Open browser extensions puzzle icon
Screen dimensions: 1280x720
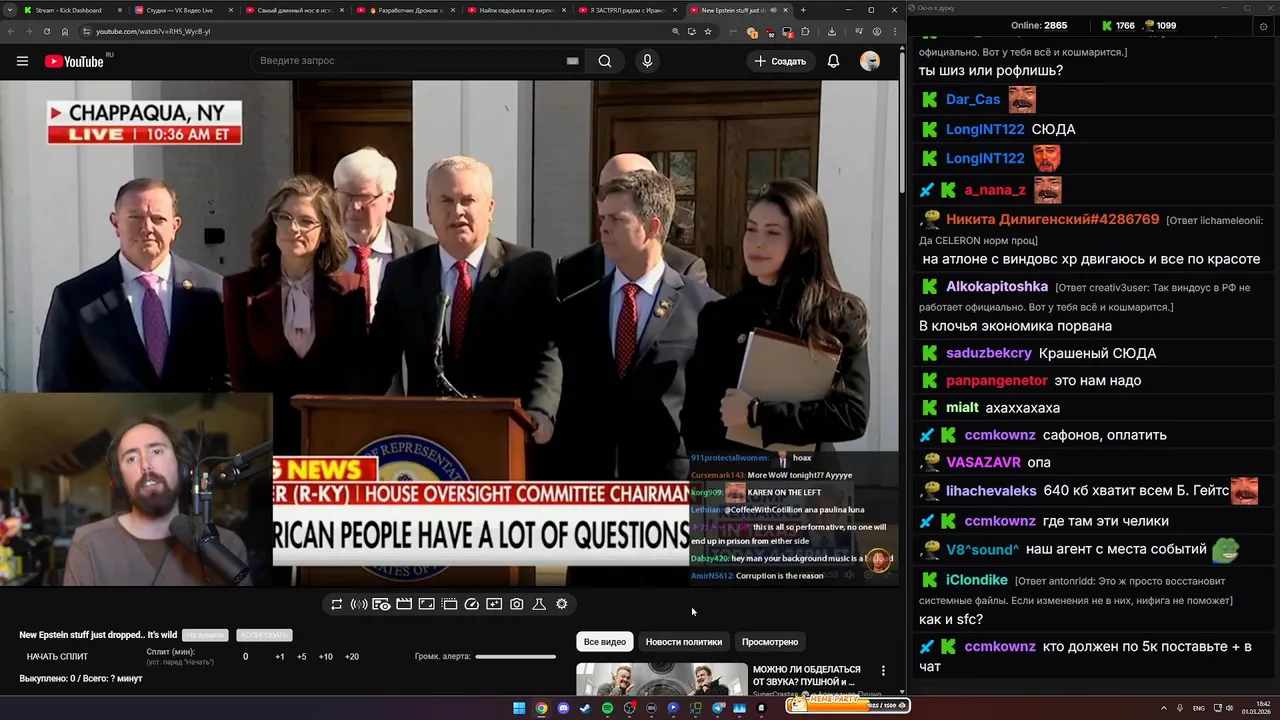tap(805, 31)
